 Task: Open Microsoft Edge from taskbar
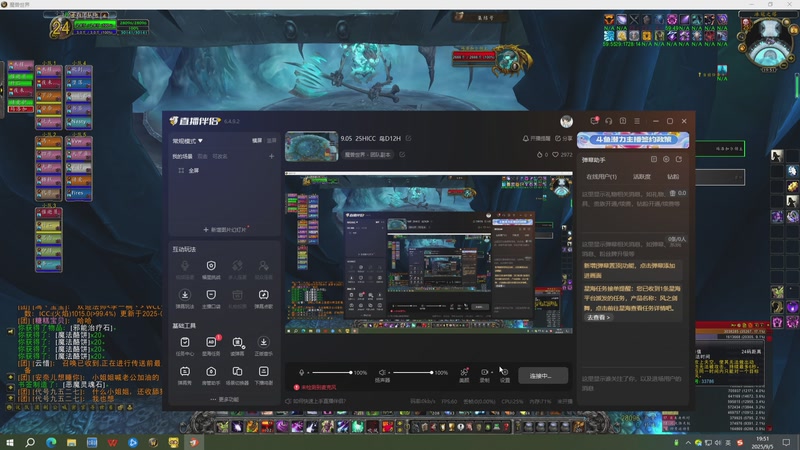pos(51,442)
